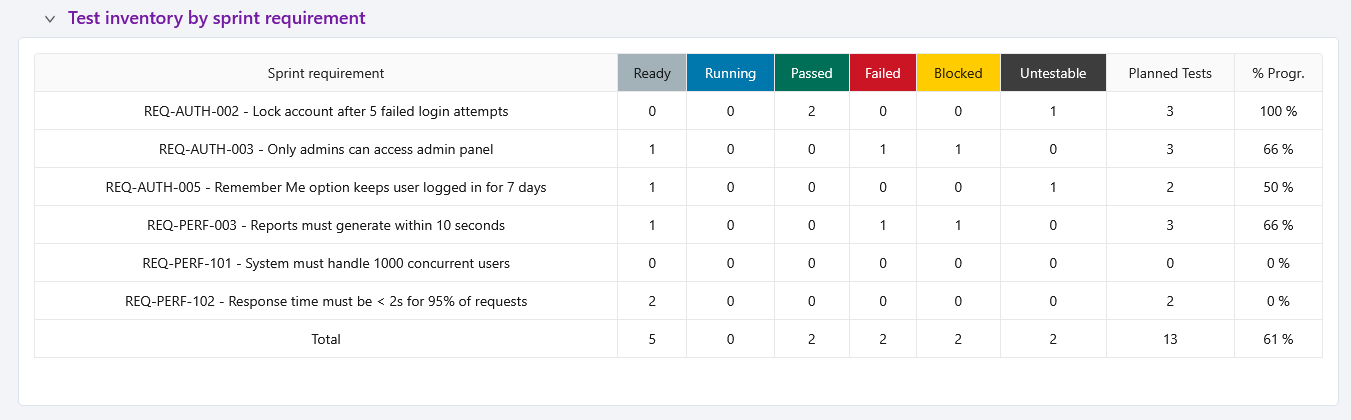Image resolution: width=1351 pixels, height=420 pixels.
Task: Click the yellow Blocked status header
Action: [958, 73]
